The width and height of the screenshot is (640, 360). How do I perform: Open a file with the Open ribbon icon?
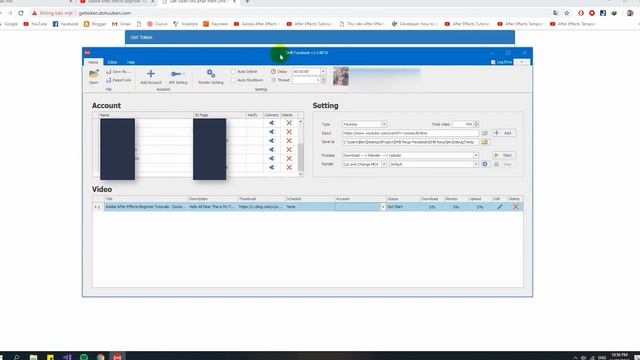pyautogui.click(x=93, y=76)
